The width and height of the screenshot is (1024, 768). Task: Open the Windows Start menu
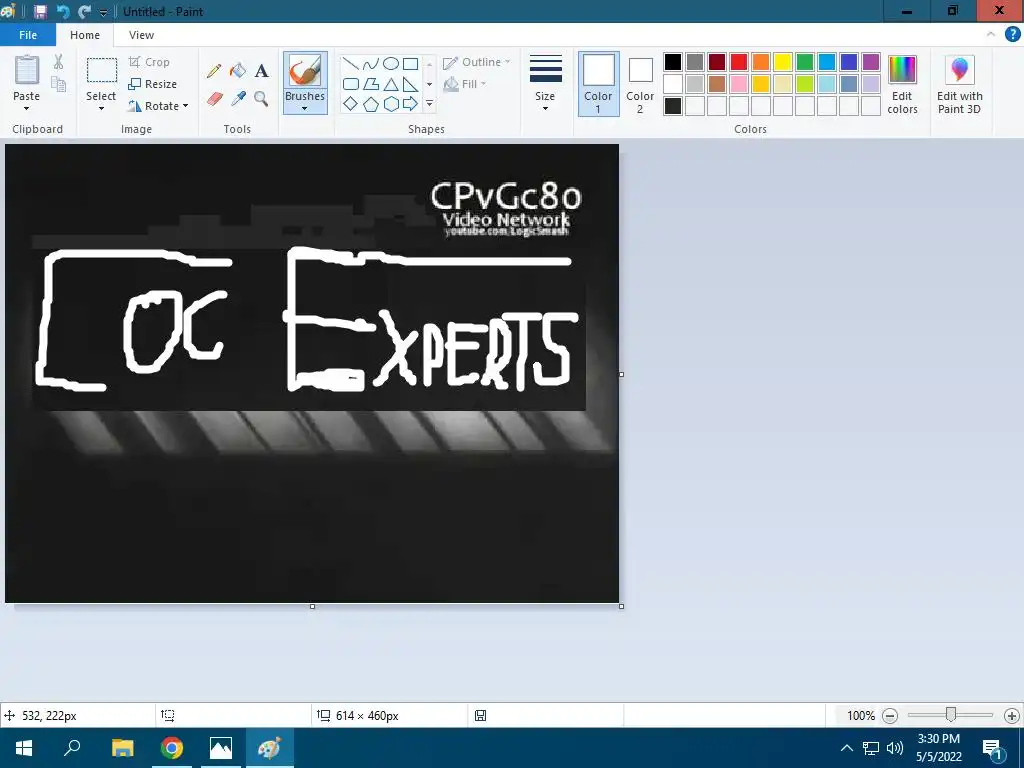click(24, 748)
